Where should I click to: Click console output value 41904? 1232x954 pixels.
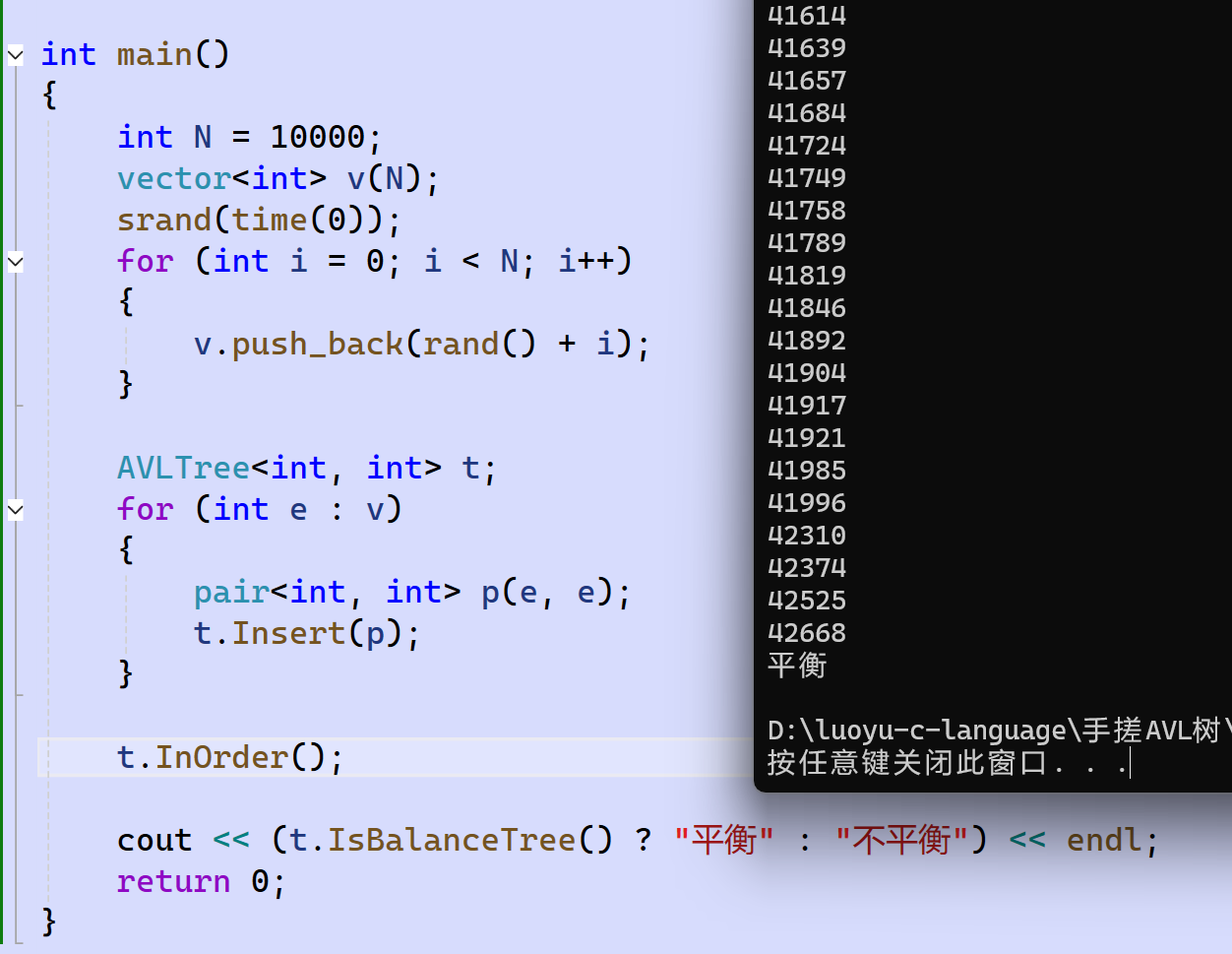[807, 373]
